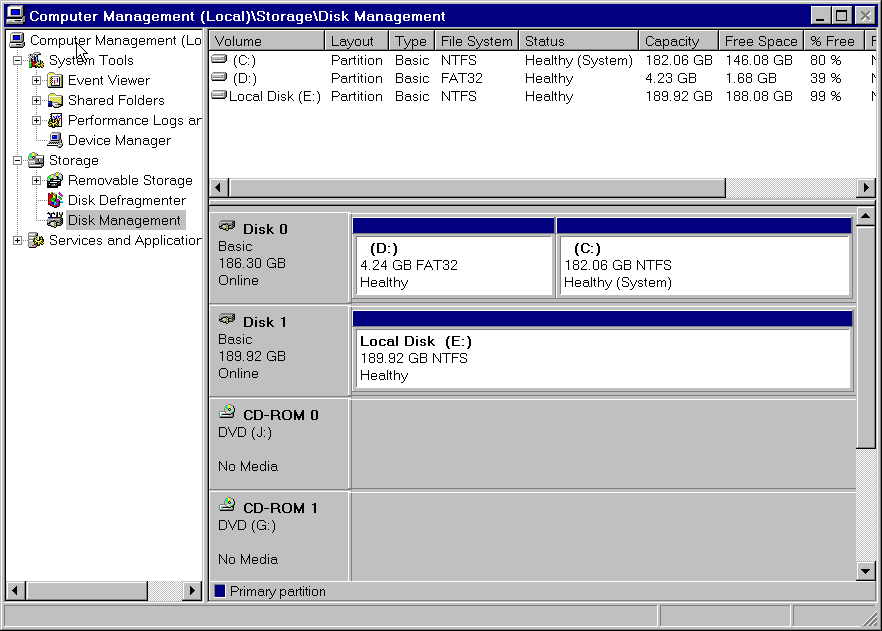Click the DVD (G:) label
882x631 pixels.
point(247,525)
